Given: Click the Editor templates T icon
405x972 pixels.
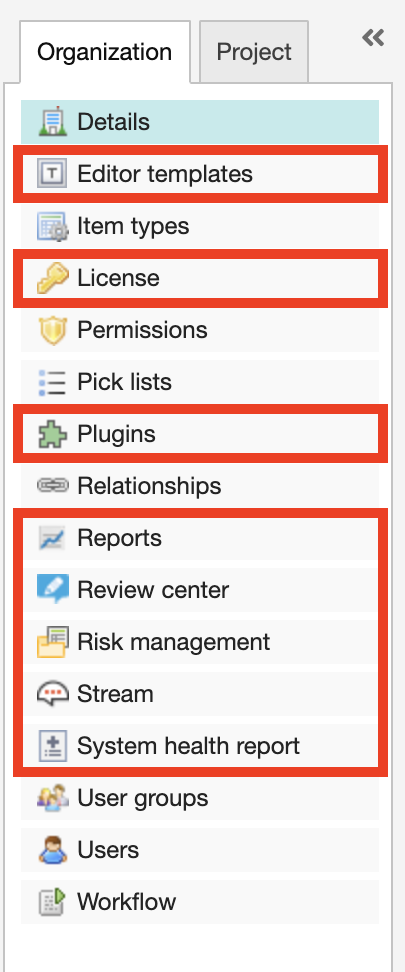Looking at the screenshot, I should (53, 174).
